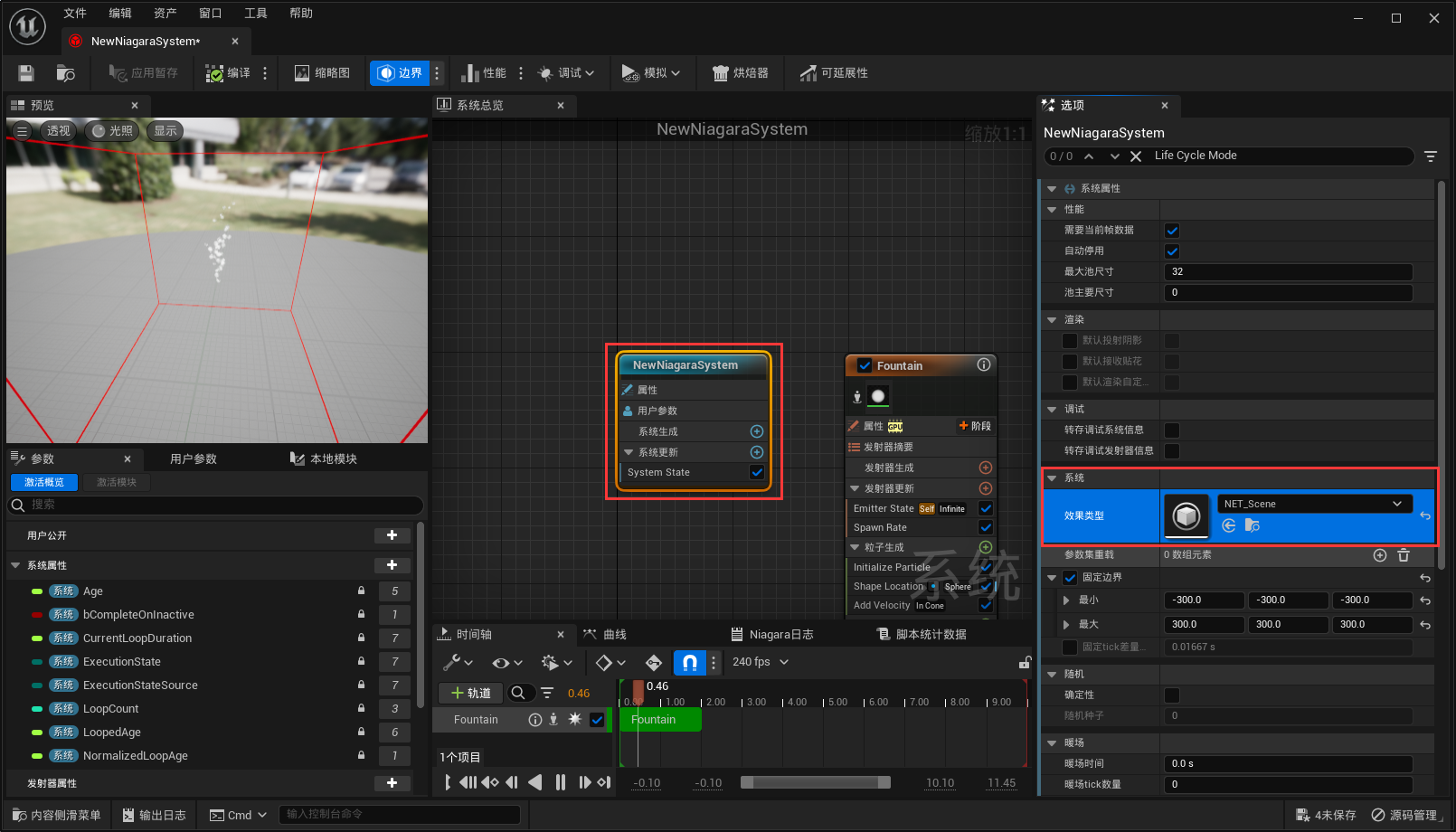Click the Fountain track isolate star icon
Viewport: 1456px width, 832px height.
(x=575, y=720)
